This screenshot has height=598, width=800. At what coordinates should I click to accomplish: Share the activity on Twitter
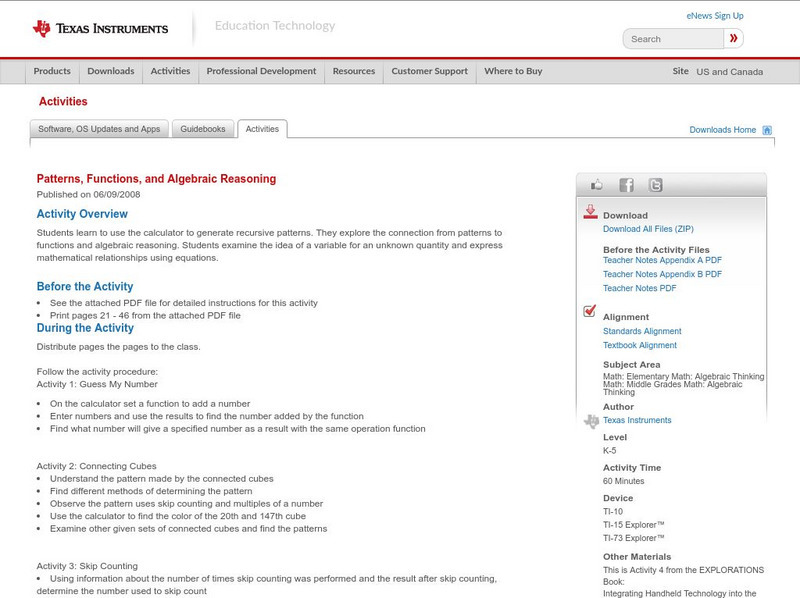click(655, 185)
